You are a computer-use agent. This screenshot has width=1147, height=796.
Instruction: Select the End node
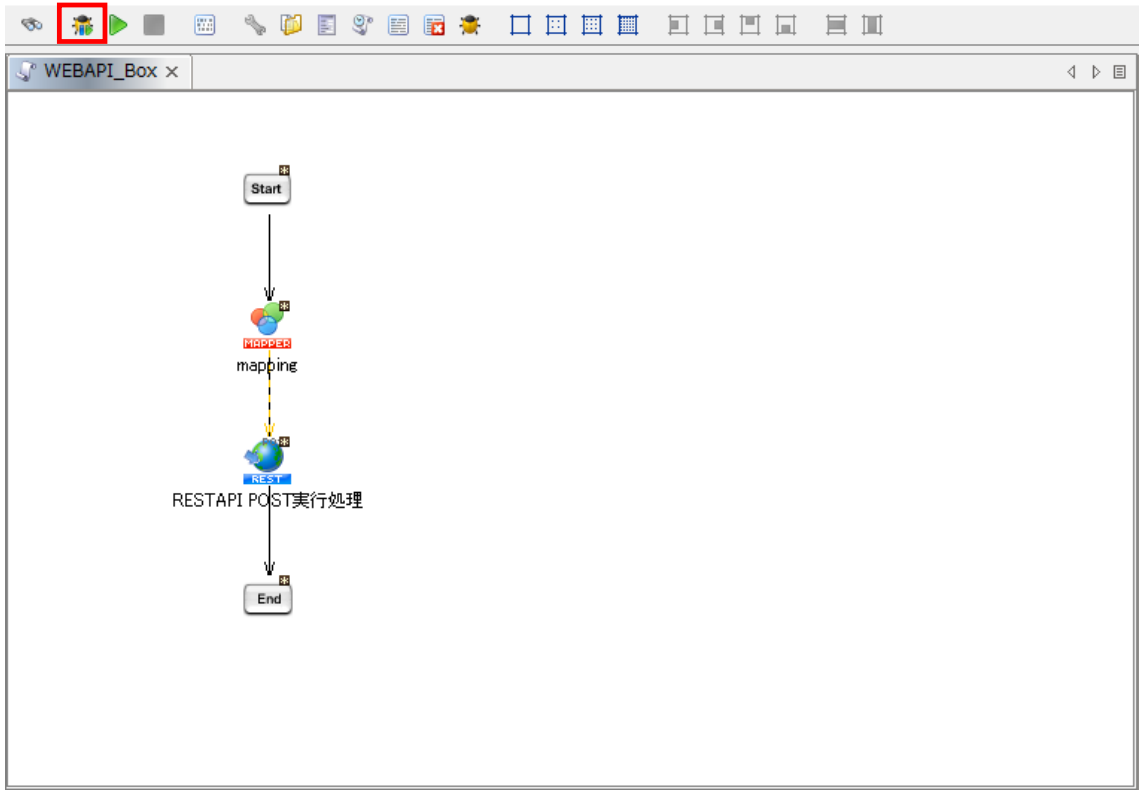268,599
